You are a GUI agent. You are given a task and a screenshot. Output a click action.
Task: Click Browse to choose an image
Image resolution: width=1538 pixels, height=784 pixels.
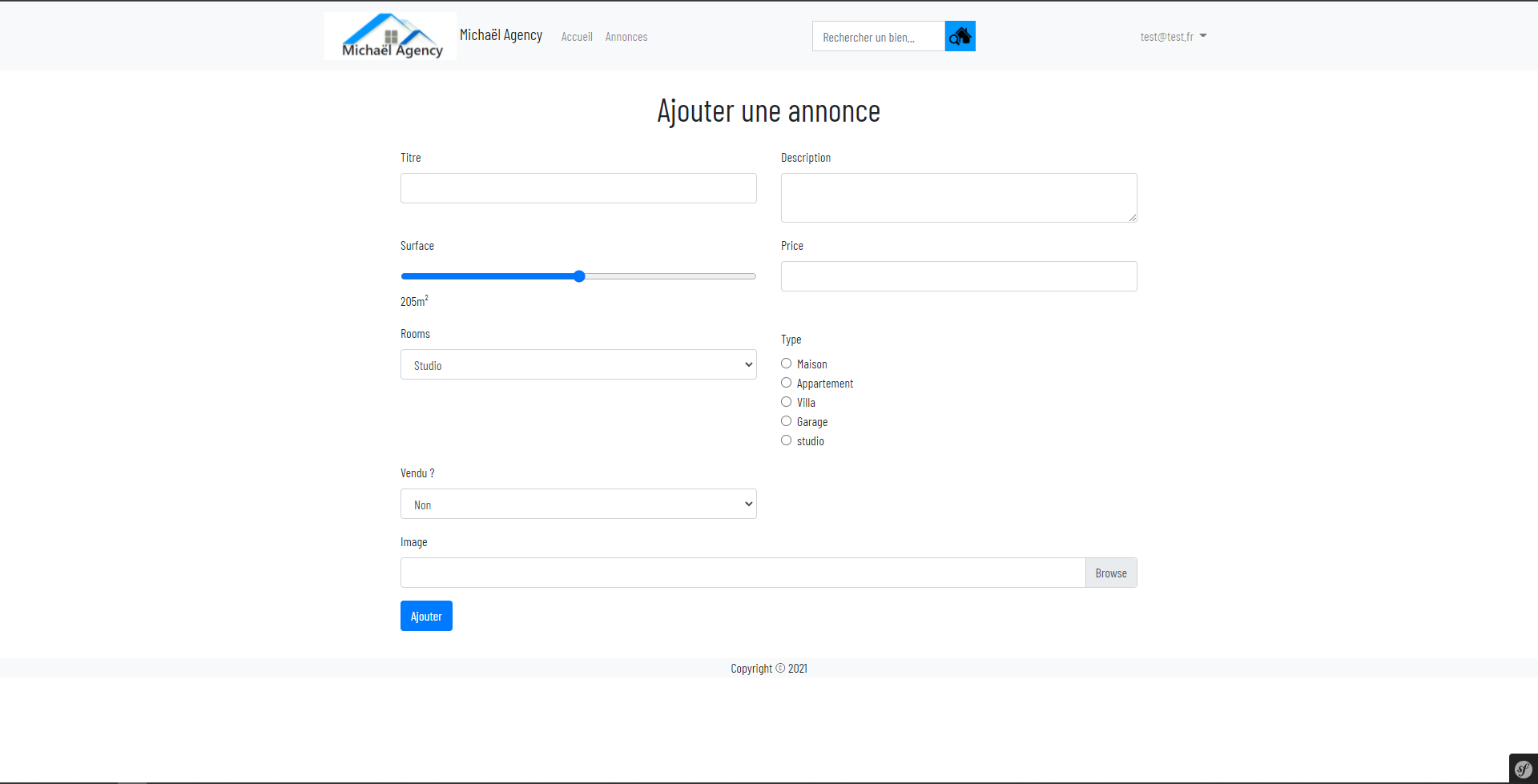[x=1110, y=573]
